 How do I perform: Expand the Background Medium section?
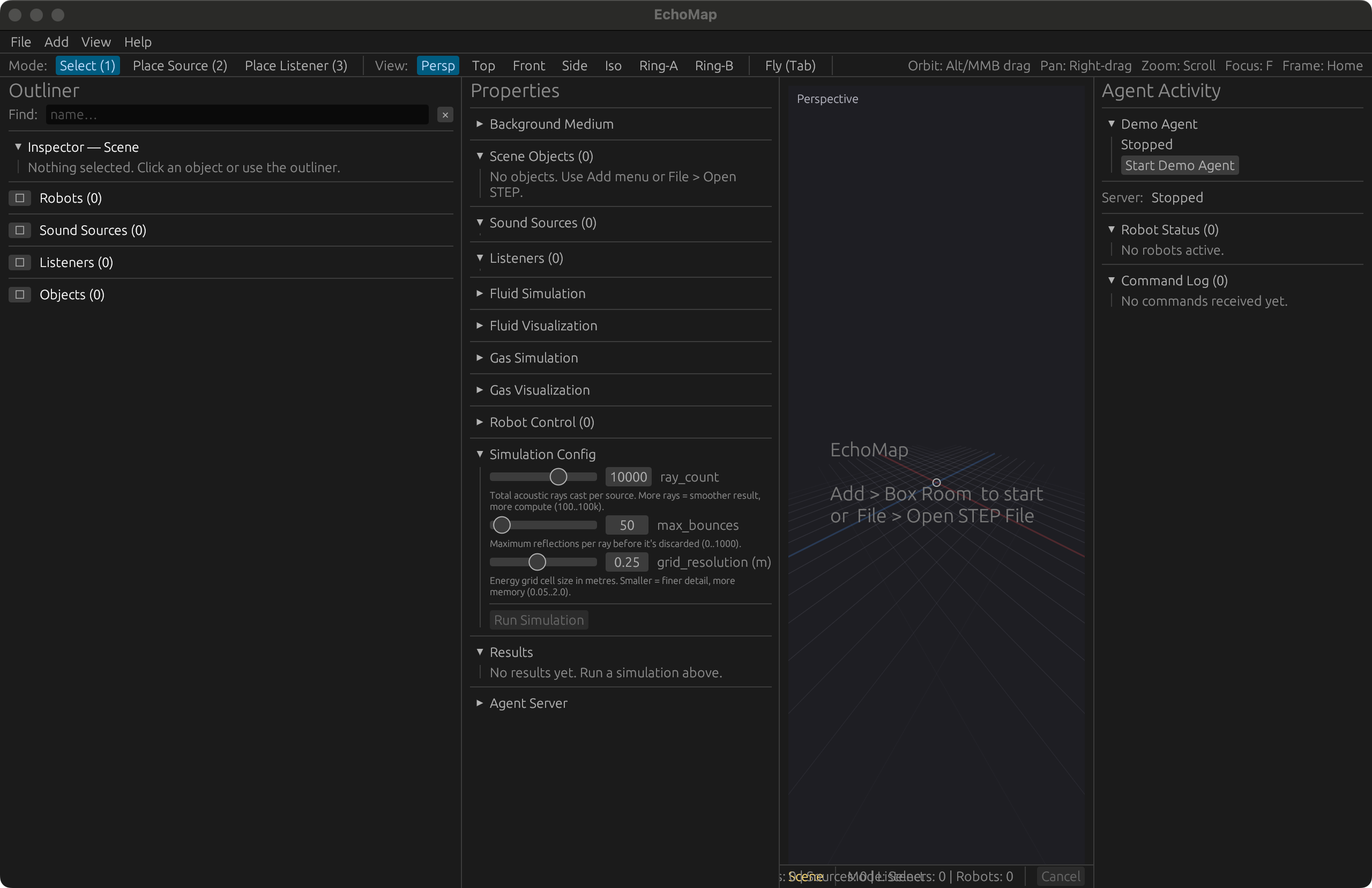(x=480, y=124)
